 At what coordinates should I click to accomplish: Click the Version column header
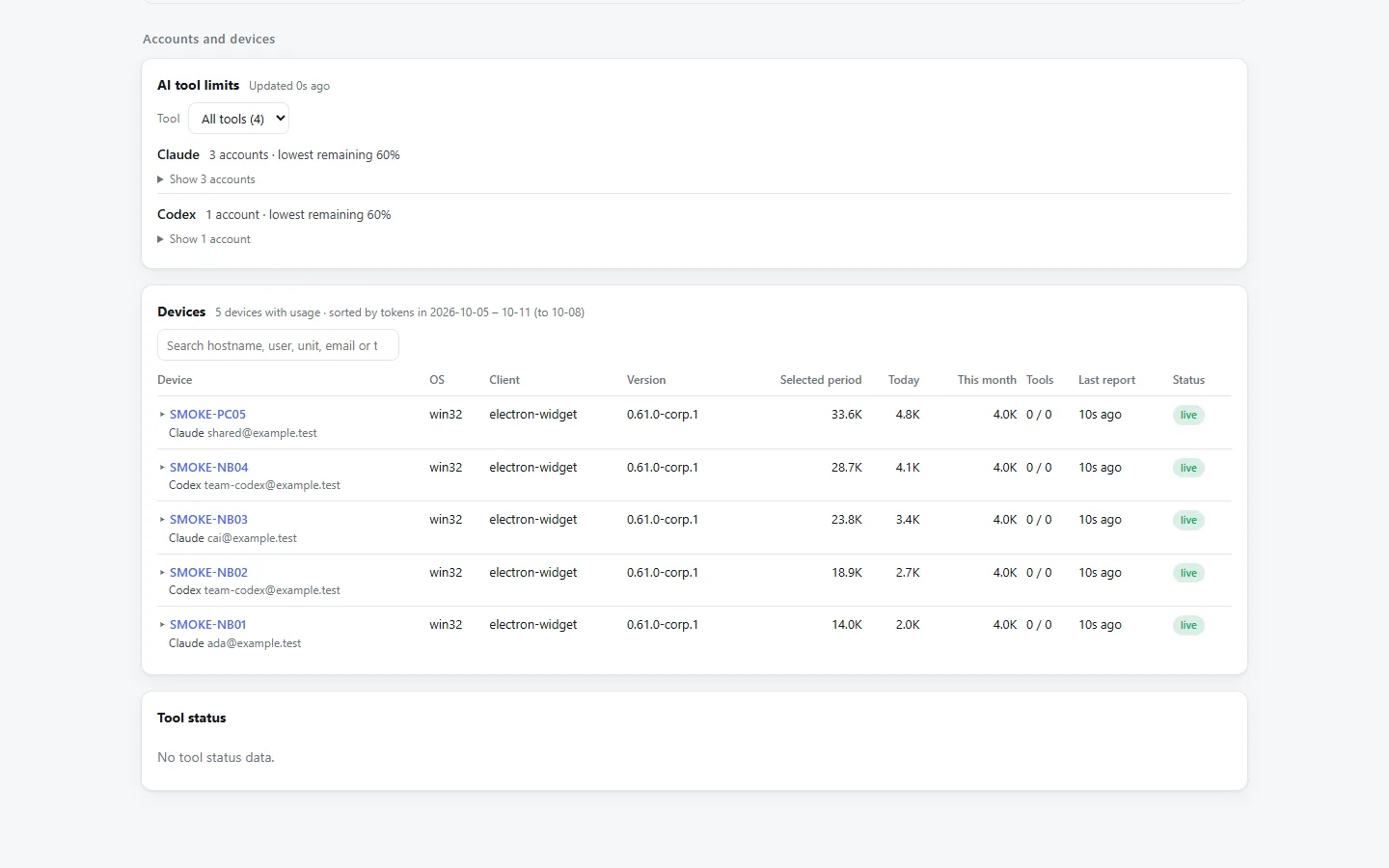coord(646,380)
